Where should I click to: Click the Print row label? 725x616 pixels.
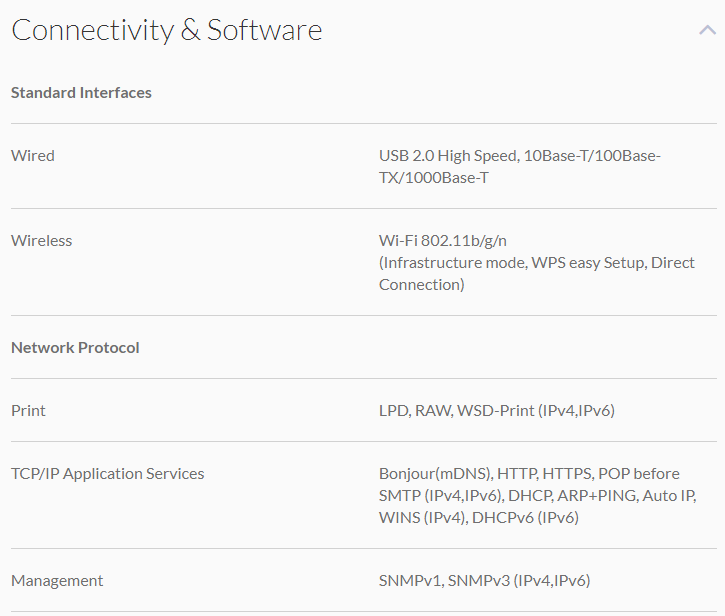coord(28,411)
